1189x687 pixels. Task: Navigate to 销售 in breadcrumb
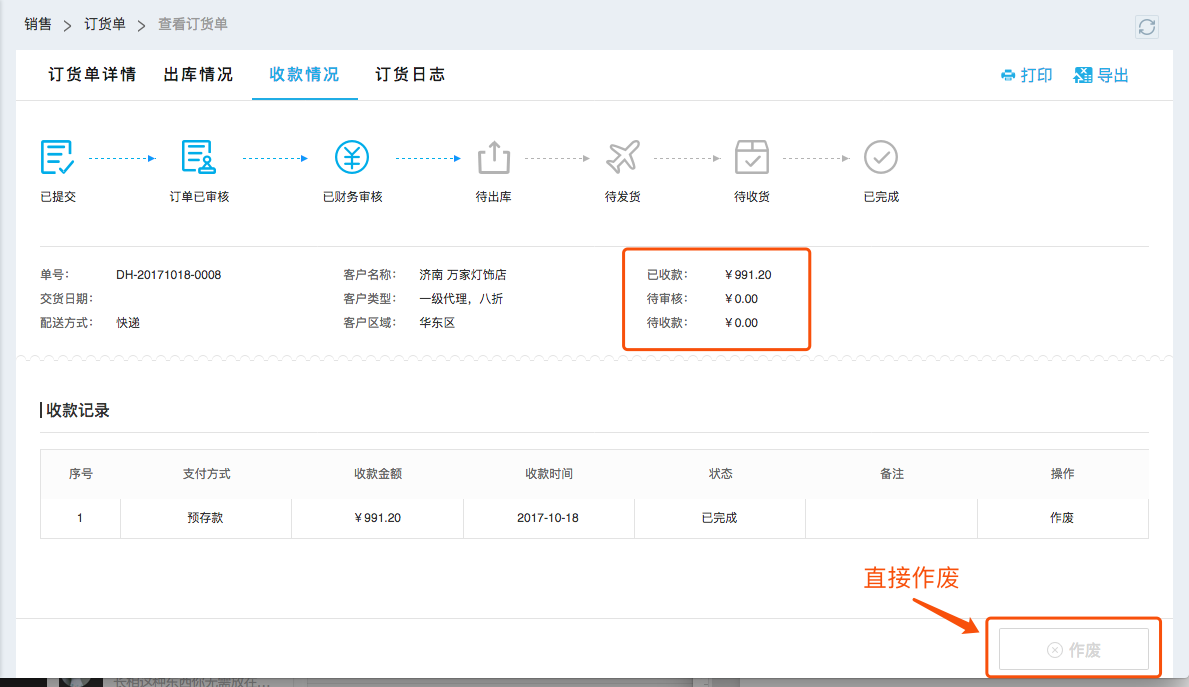[x=38, y=24]
